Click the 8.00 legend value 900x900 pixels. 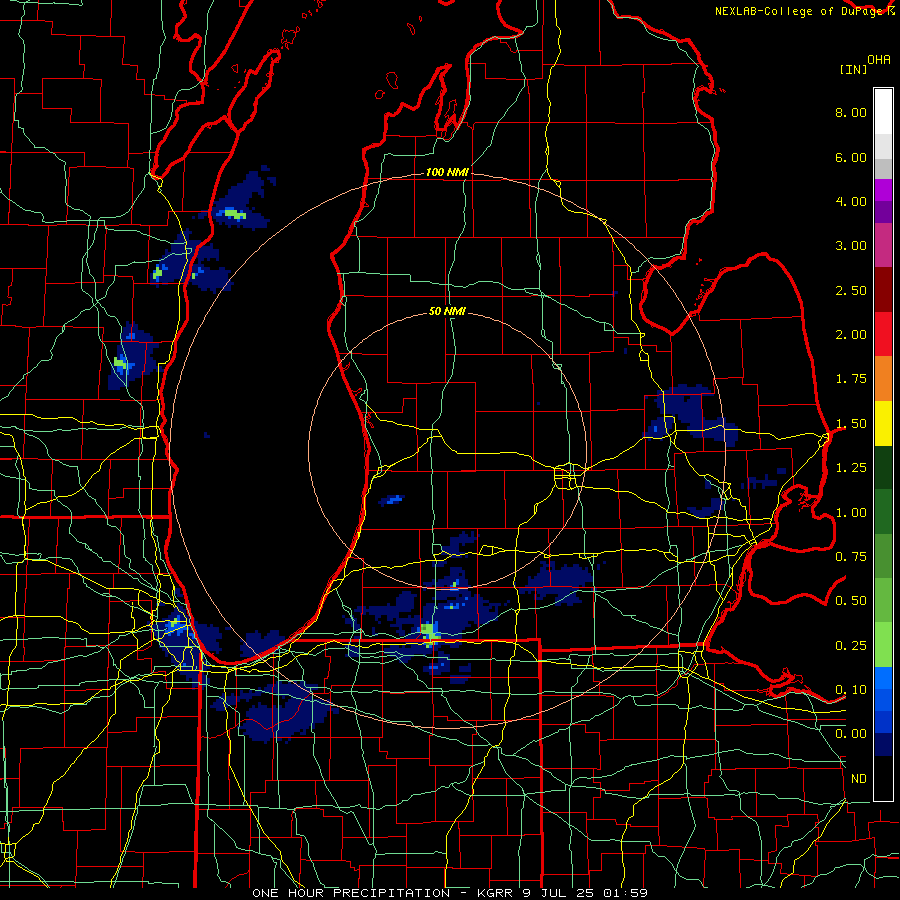point(851,112)
